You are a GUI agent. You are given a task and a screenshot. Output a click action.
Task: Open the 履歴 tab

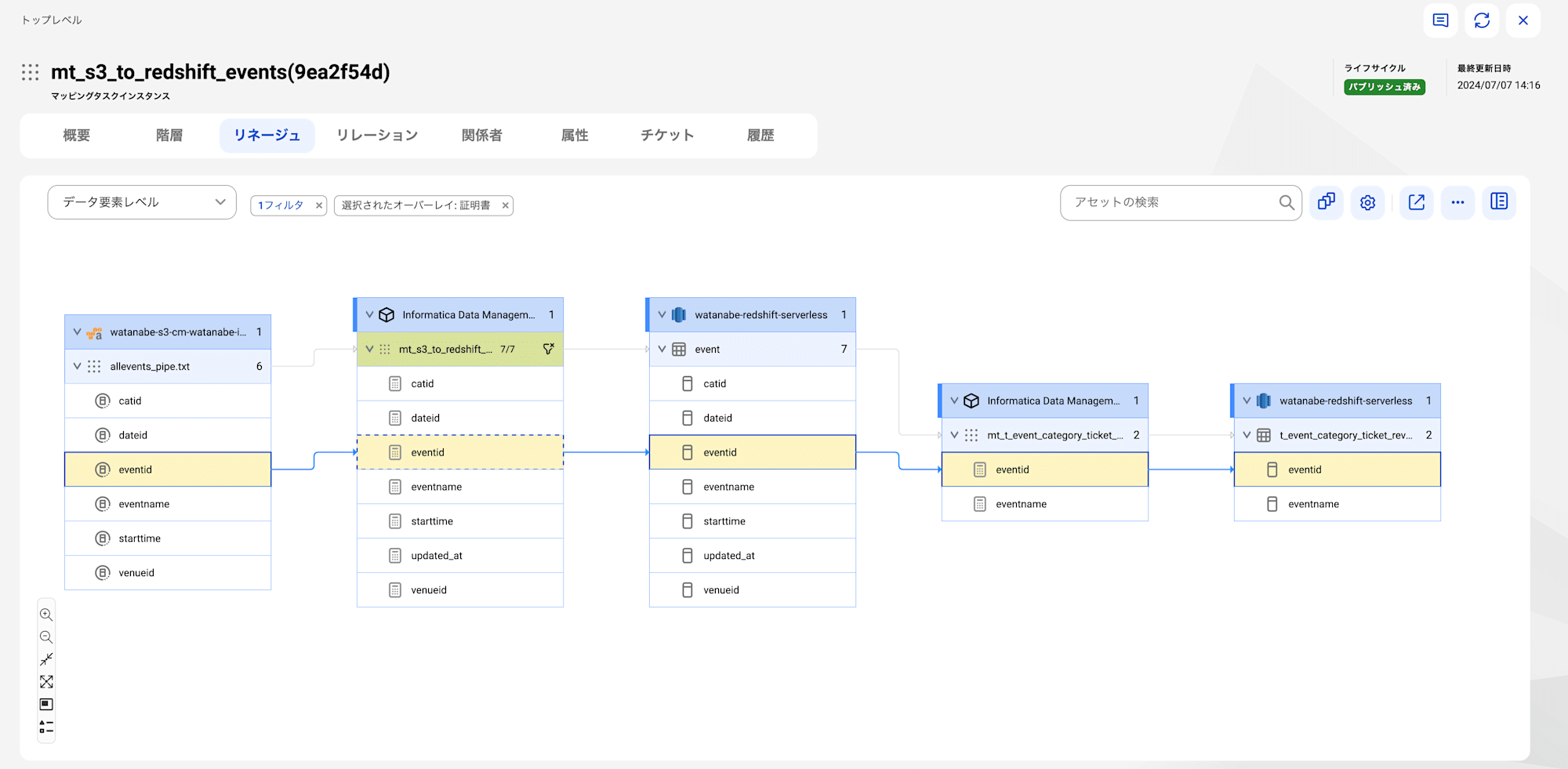point(760,136)
